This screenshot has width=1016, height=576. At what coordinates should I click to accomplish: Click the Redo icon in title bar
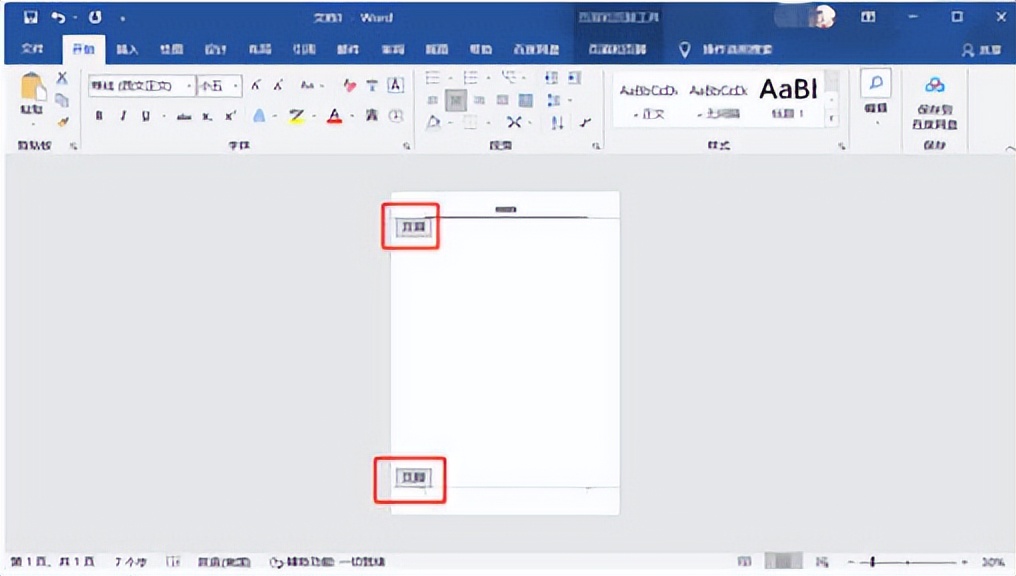(x=95, y=17)
